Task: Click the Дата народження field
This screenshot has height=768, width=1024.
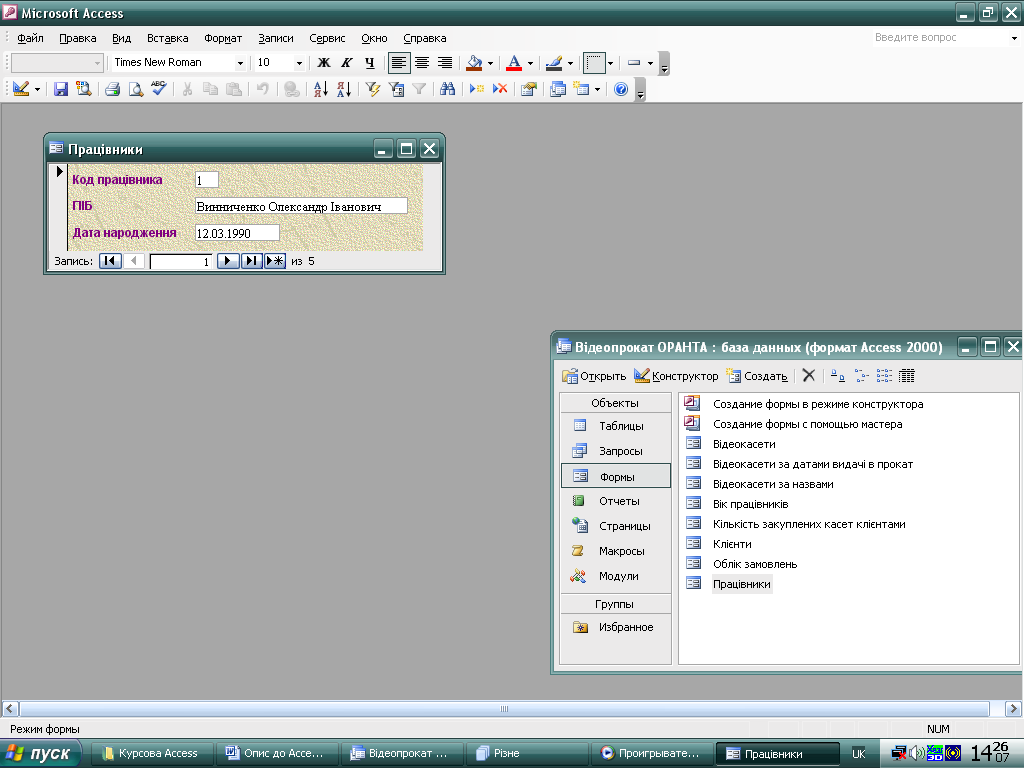Action: click(x=237, y=233)
